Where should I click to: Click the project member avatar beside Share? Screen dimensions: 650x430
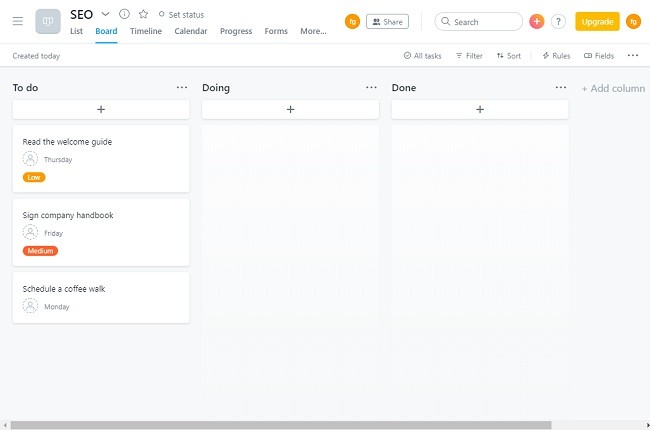coord(352,22)
